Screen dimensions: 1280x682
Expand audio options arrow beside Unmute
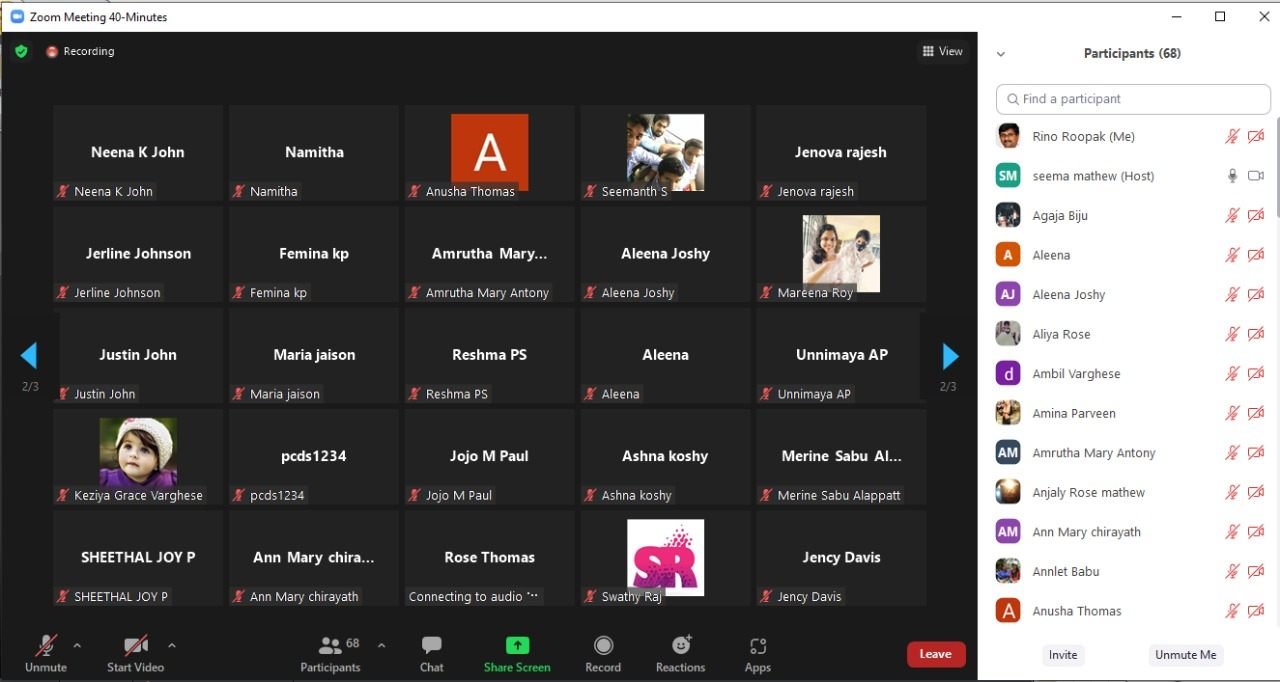(x=77, y=645)
